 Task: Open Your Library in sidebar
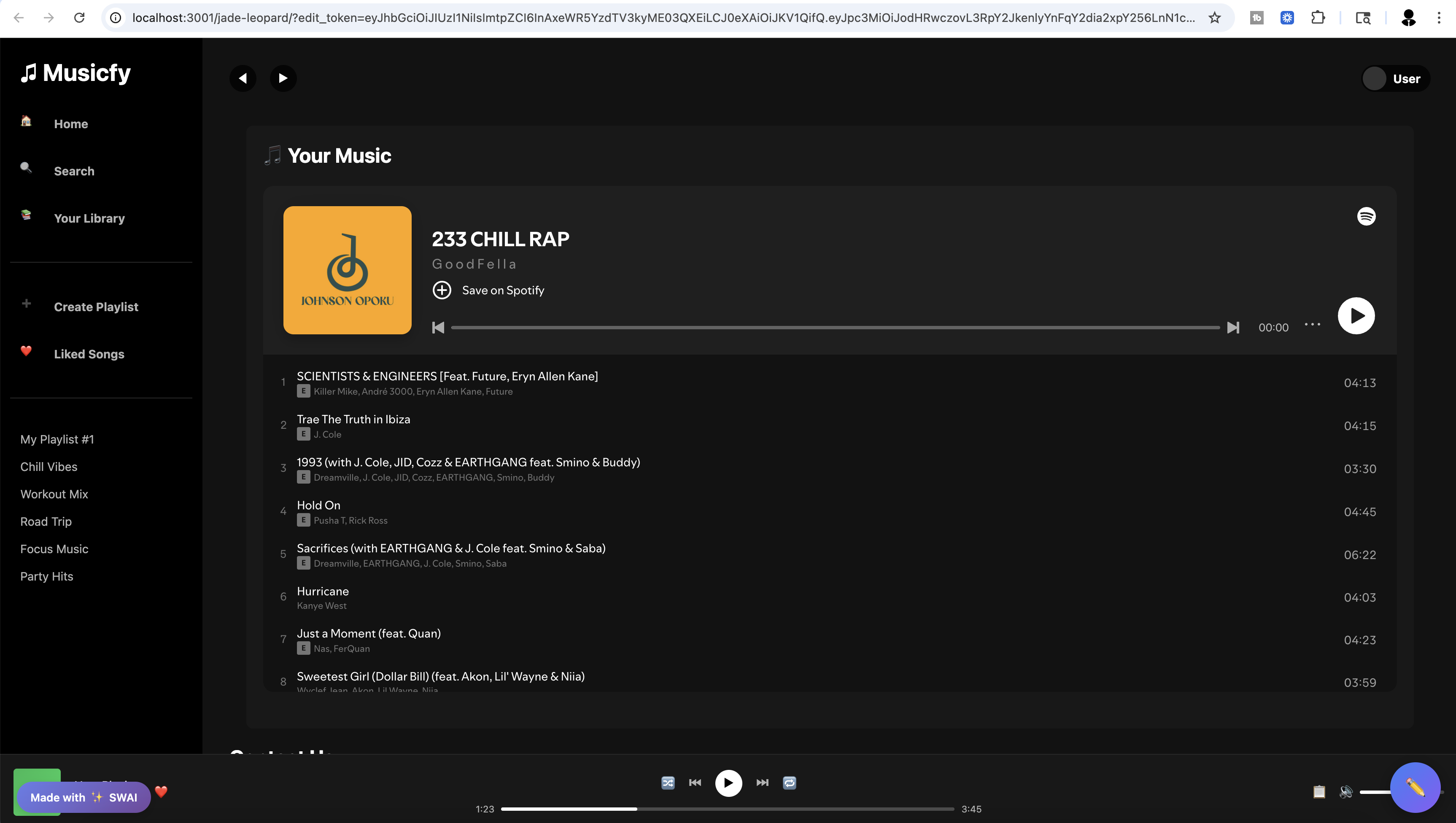coord(89,218)
